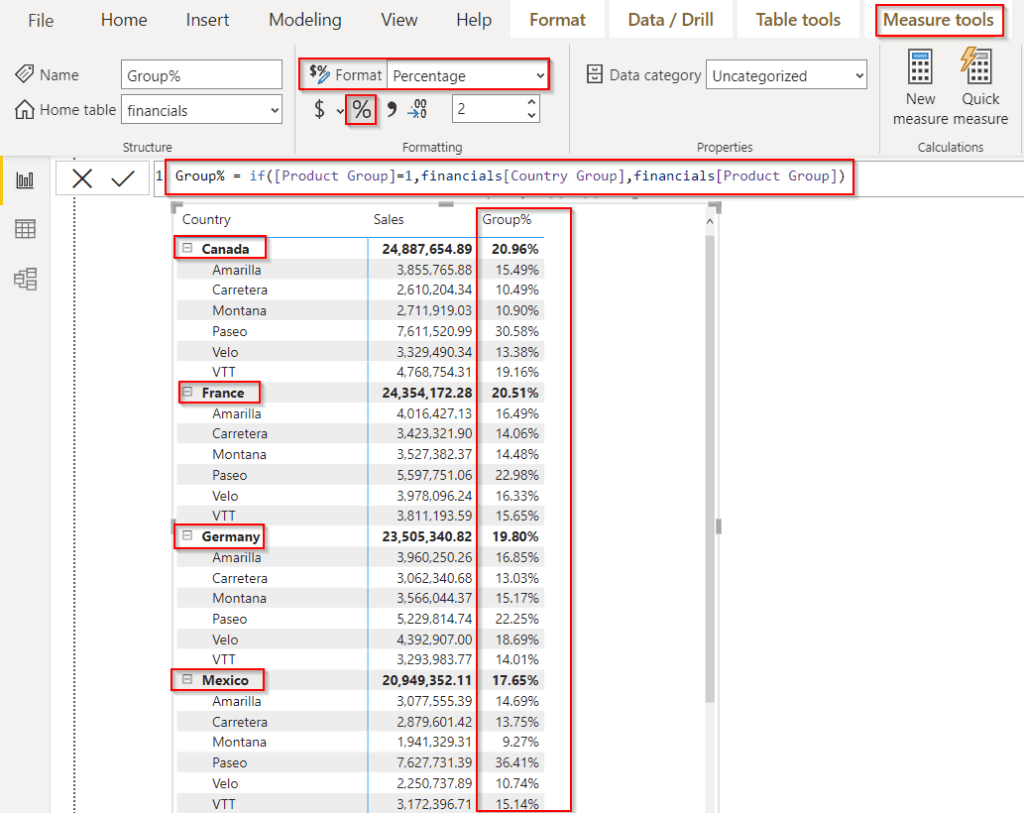Click the percentage format icon
This screenshot has height=813, width=1024.
point(361,109)
